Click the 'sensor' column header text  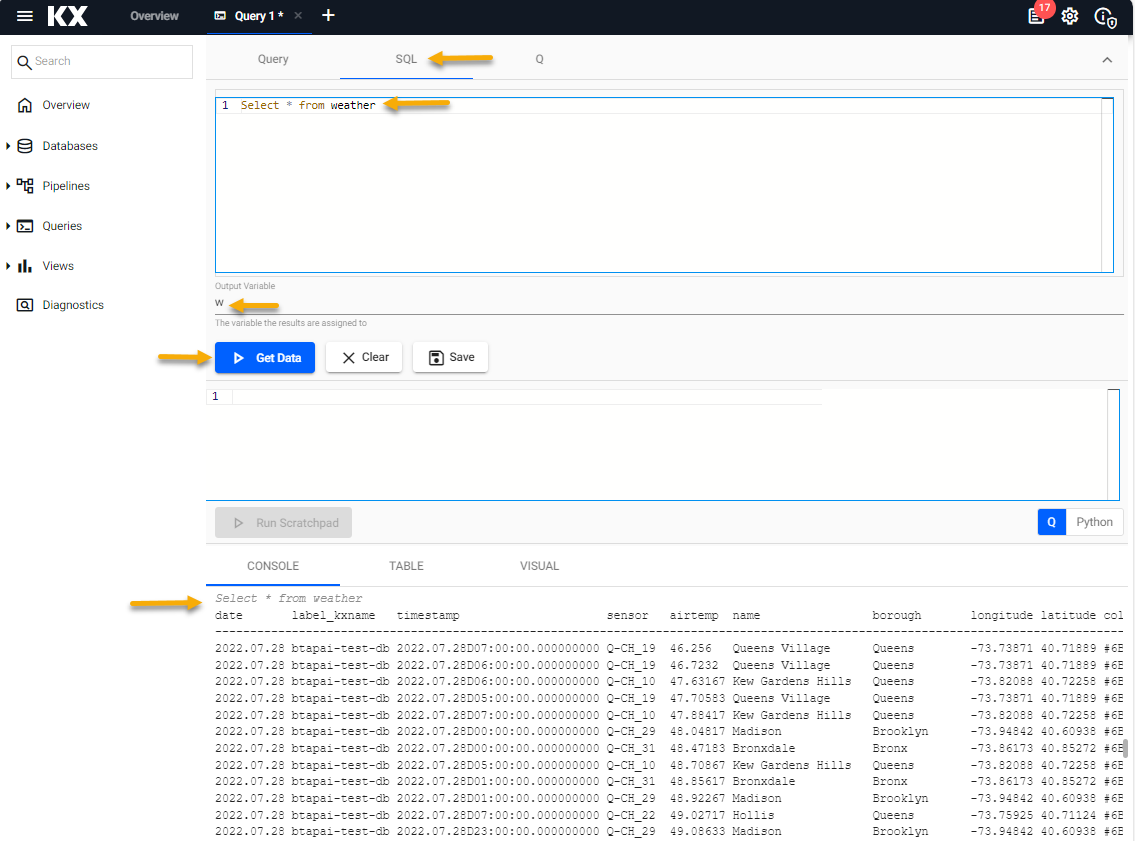click(x=627, y=615)
